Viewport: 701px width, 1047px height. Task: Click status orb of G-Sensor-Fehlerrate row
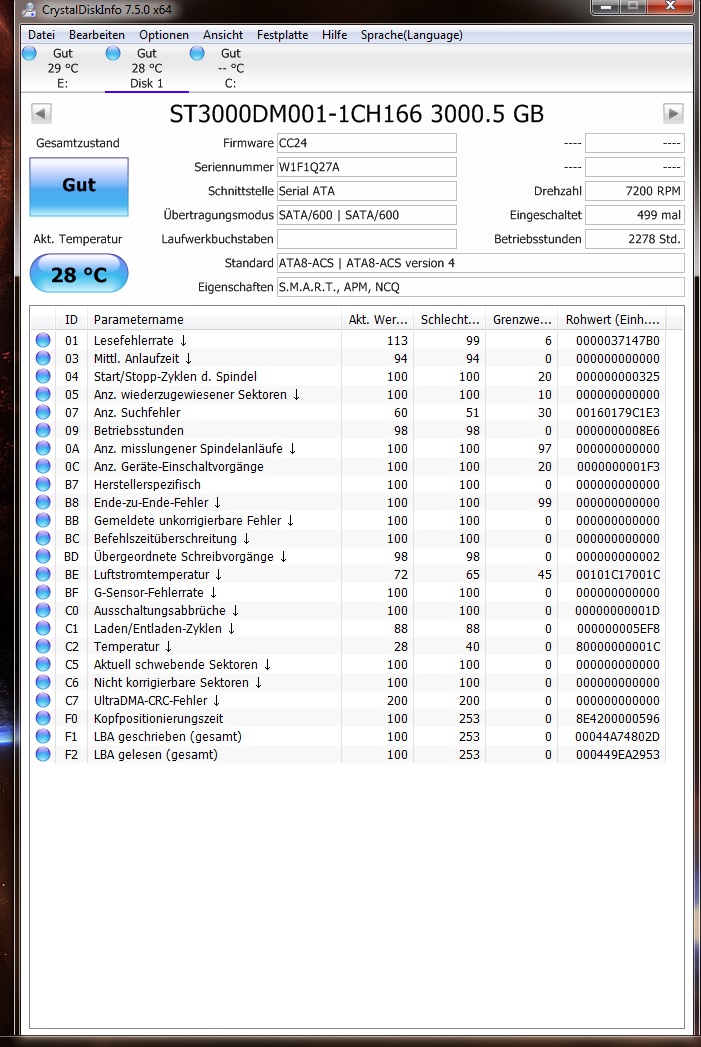tap(43, 593)
